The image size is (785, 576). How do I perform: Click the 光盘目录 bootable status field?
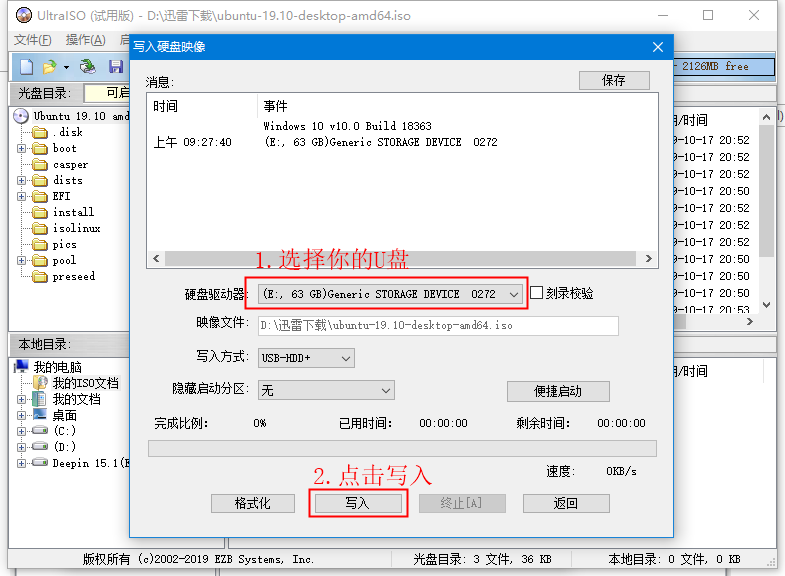[107, 93]
